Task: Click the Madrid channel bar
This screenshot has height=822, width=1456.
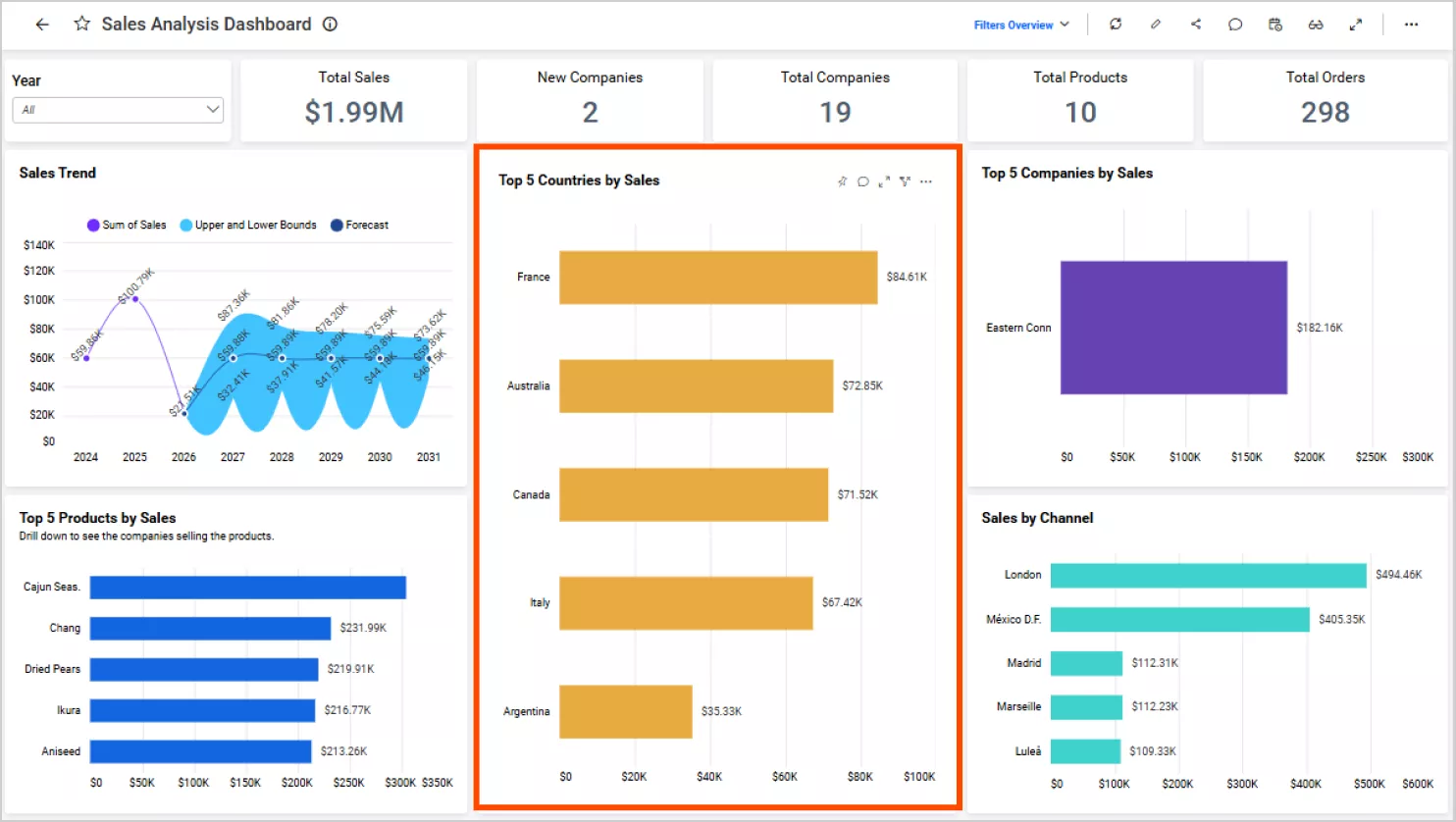Action: (1086, 663)
